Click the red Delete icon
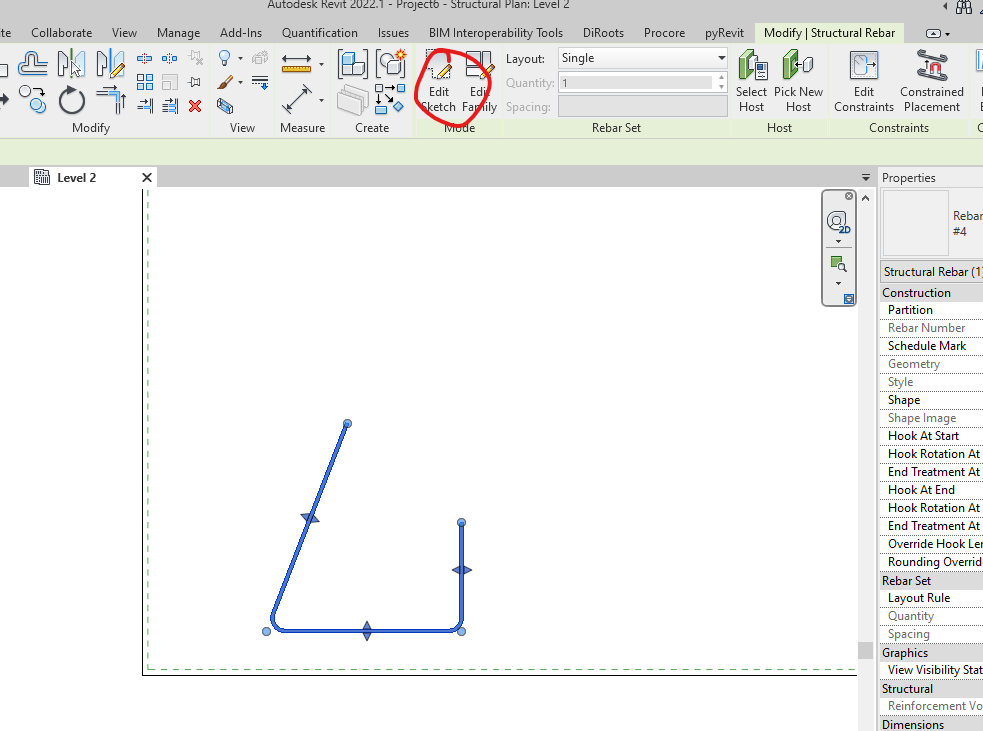 coord(195,106)
